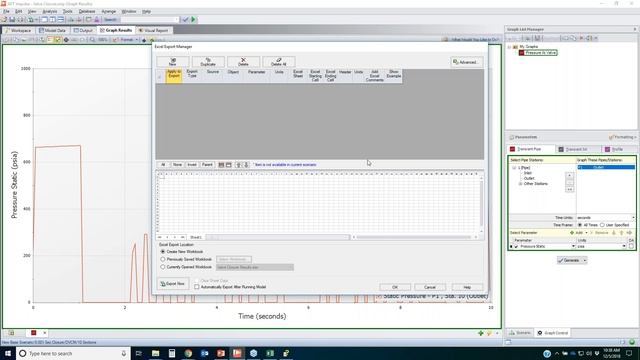Click the zoom magnifier icon in graph toolbar
The height and width of the screenshot is (360, 640).
click(x=92, y=40)
